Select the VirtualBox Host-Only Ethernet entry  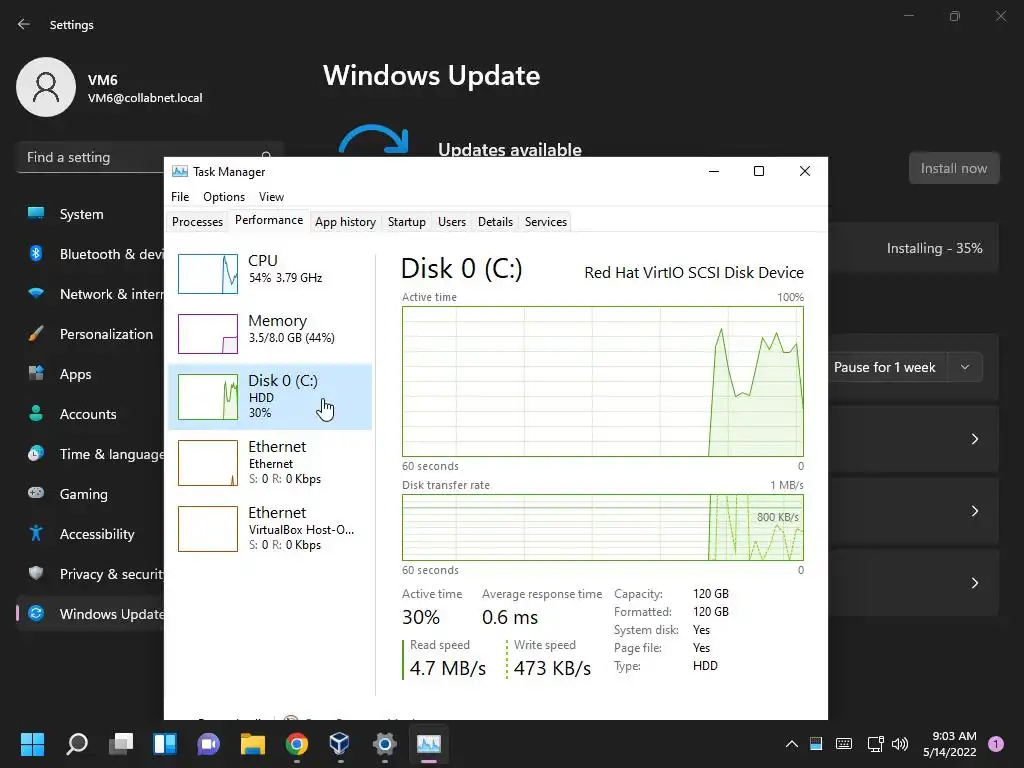tap(270, 528)
